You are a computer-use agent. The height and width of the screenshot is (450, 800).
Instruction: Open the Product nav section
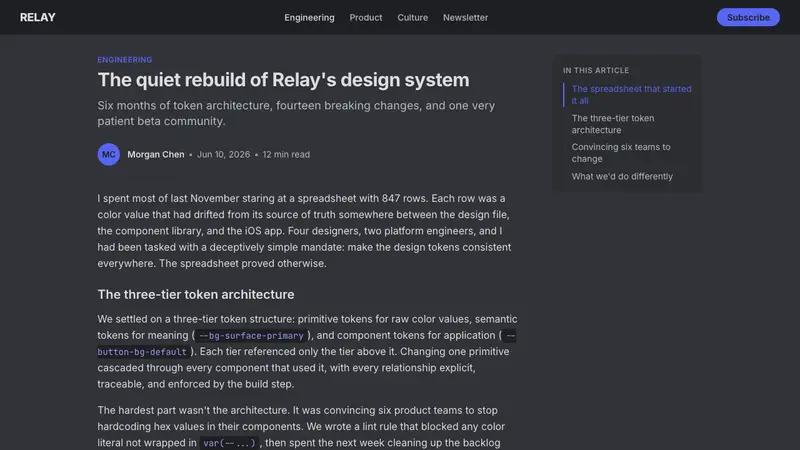click(x=366, y=17)
